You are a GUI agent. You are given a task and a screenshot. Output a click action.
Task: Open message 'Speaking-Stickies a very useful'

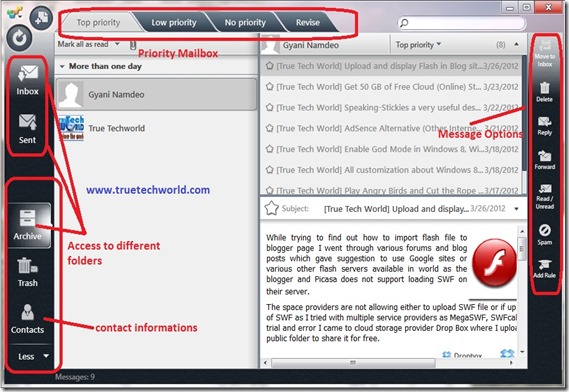click(392, 107)
